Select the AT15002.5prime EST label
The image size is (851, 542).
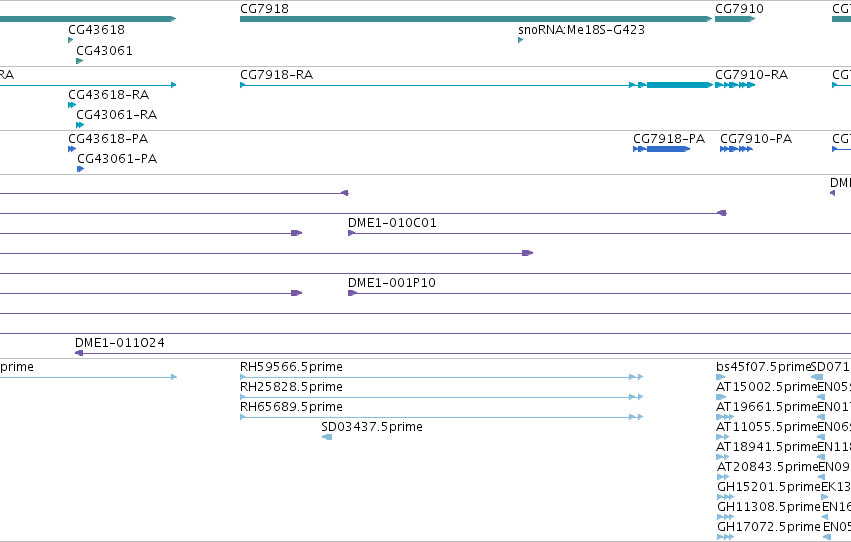click(766, 387)
